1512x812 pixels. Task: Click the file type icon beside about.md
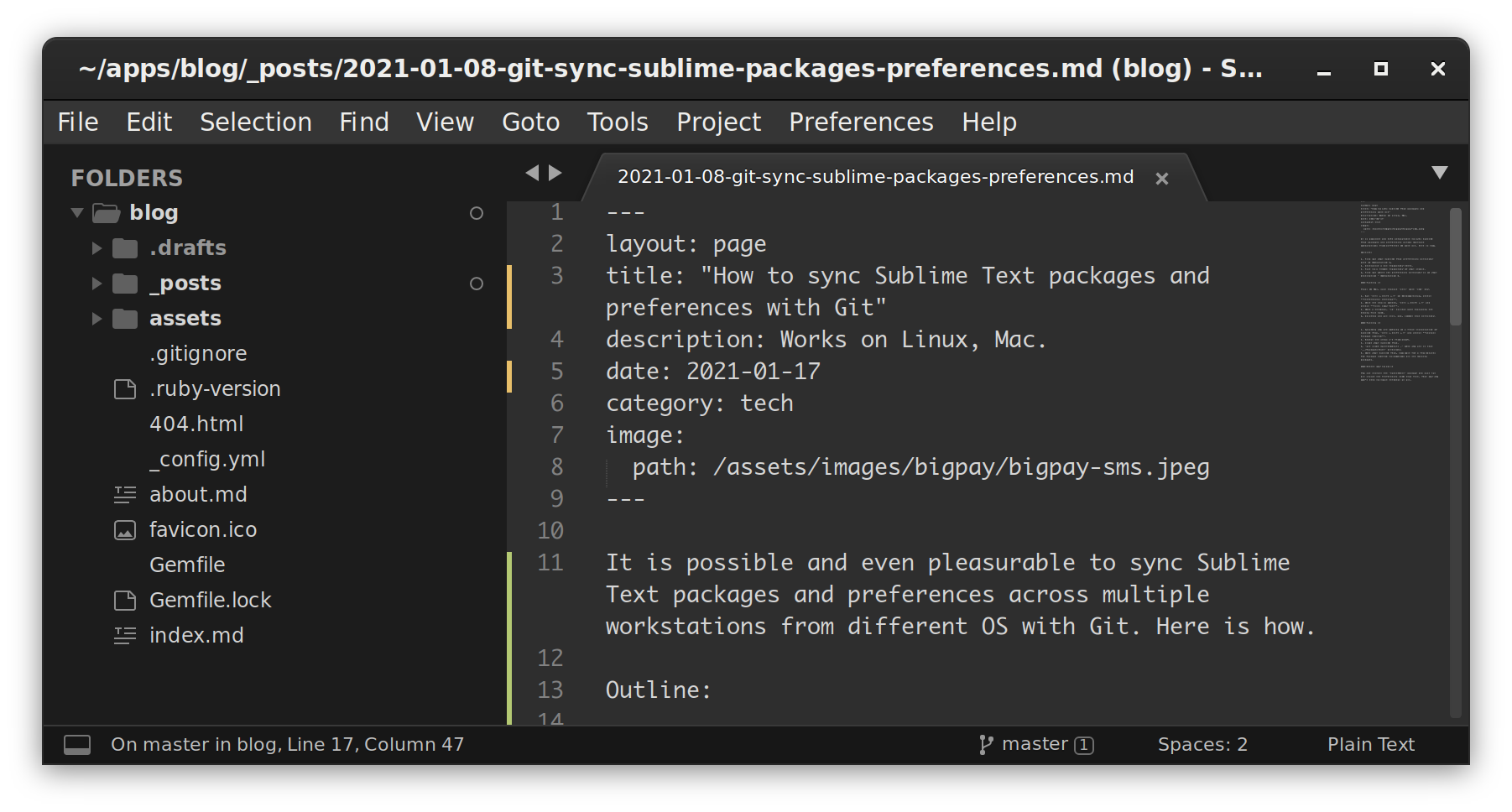[124, 494]
